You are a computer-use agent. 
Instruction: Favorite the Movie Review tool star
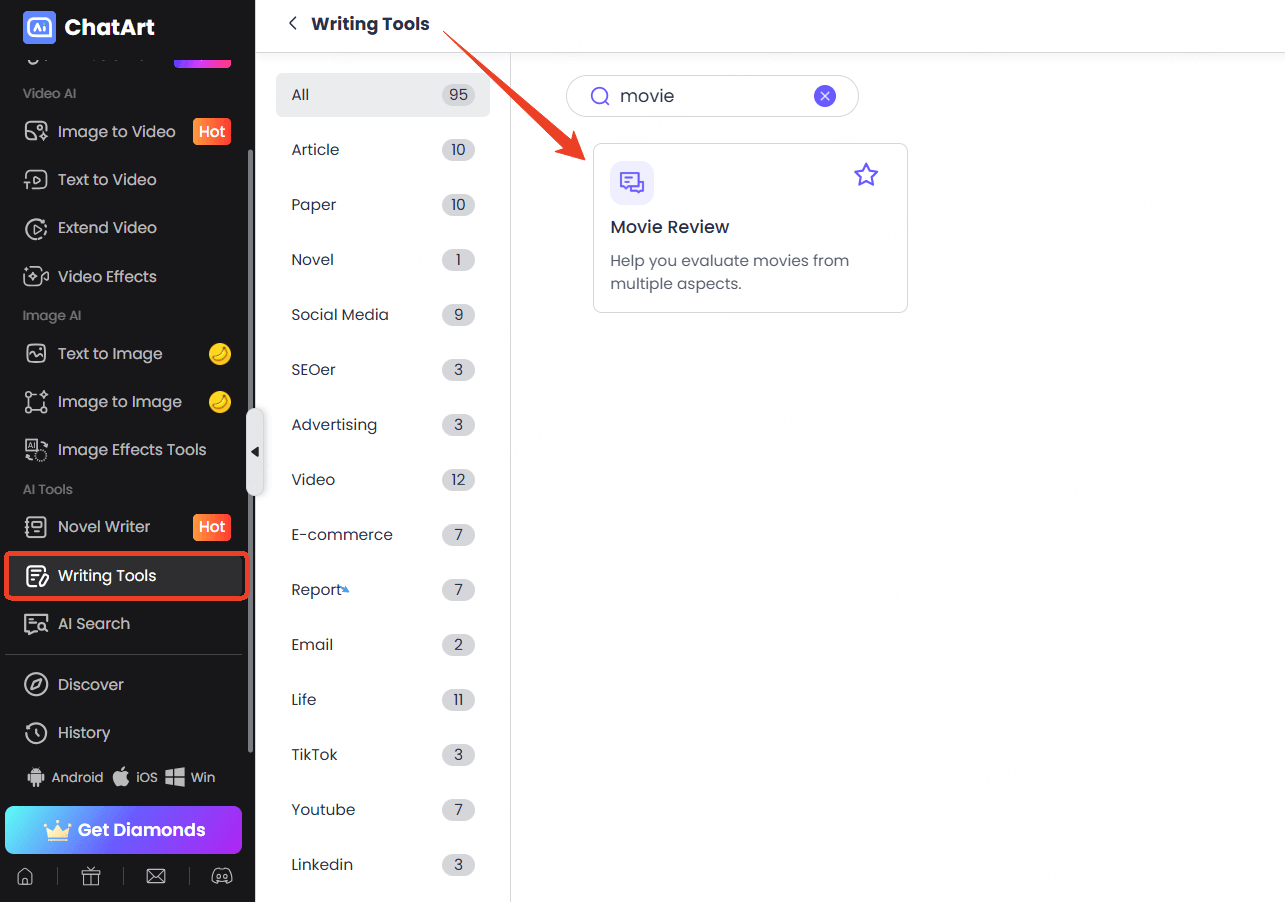pos(865,176)
